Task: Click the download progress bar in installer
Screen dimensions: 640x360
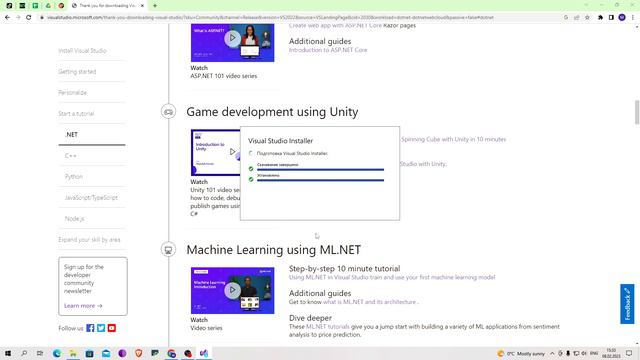Action: point(320,169)
